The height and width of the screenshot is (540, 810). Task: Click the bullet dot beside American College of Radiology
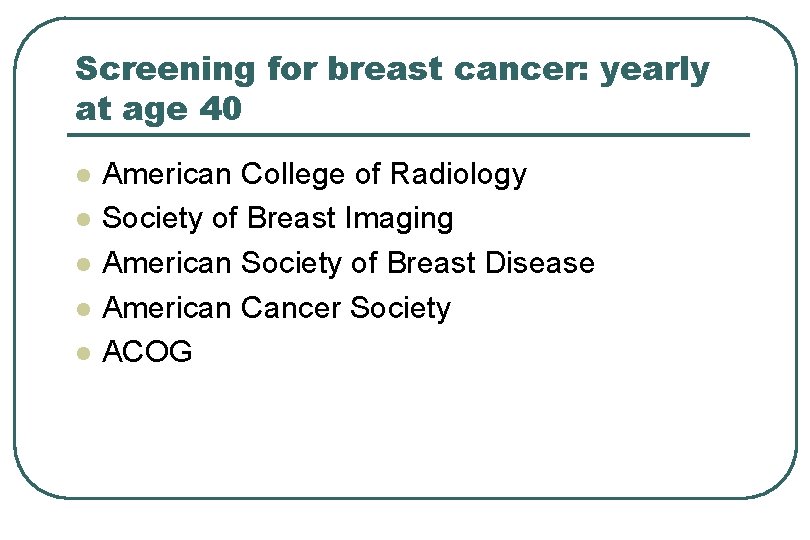[84, 176]
